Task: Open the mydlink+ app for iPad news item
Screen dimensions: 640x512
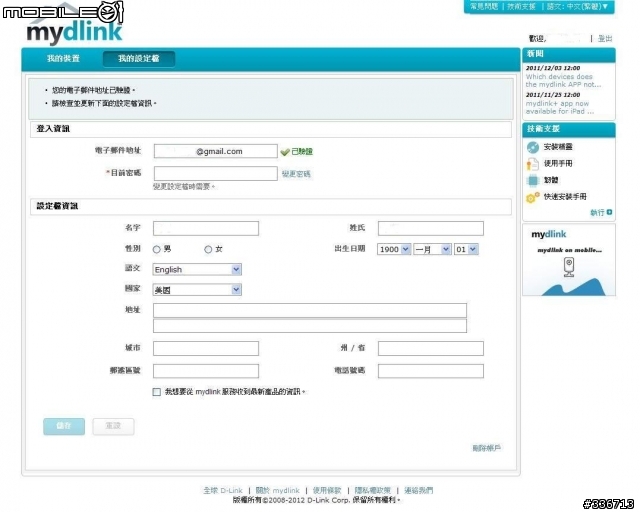Action: 560,107
